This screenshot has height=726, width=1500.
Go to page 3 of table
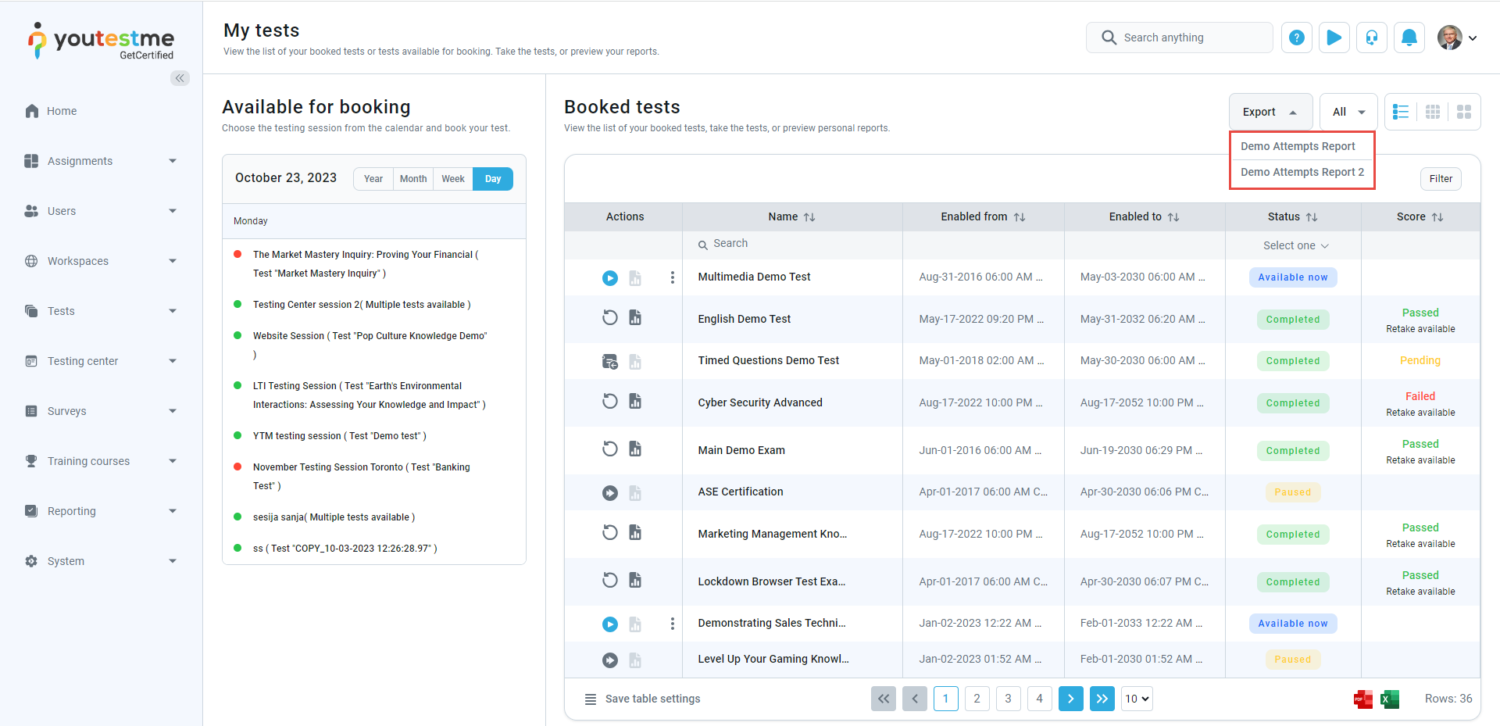[x=1009, y=699]
